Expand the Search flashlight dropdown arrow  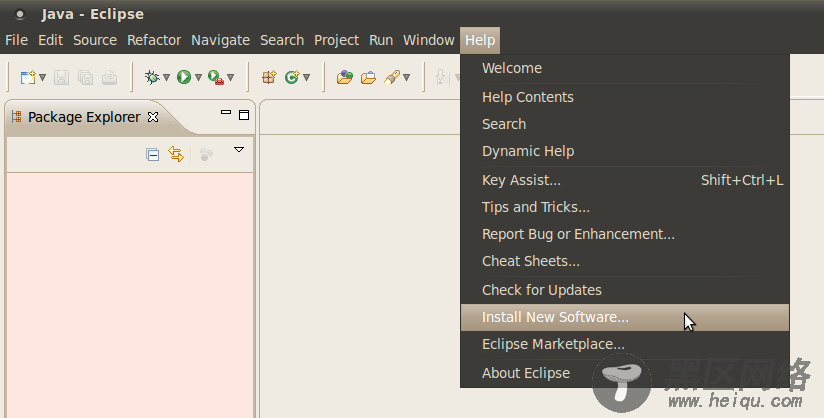(x=406, y=78)
